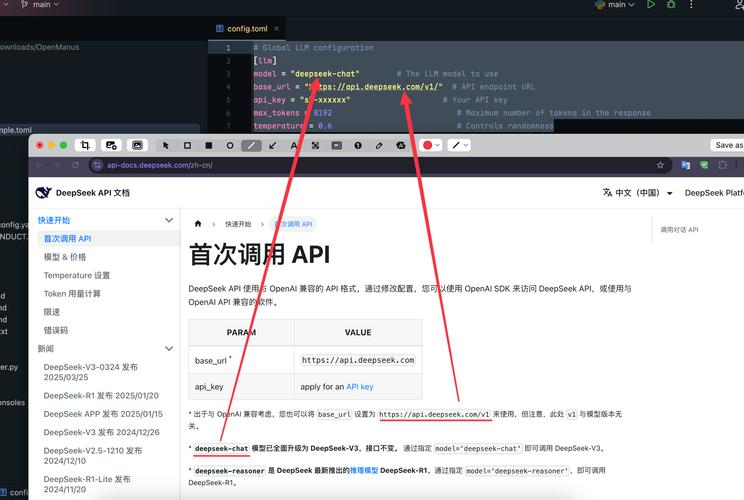
Task: Click the green Run button in IDE
Action: [651, 4]
